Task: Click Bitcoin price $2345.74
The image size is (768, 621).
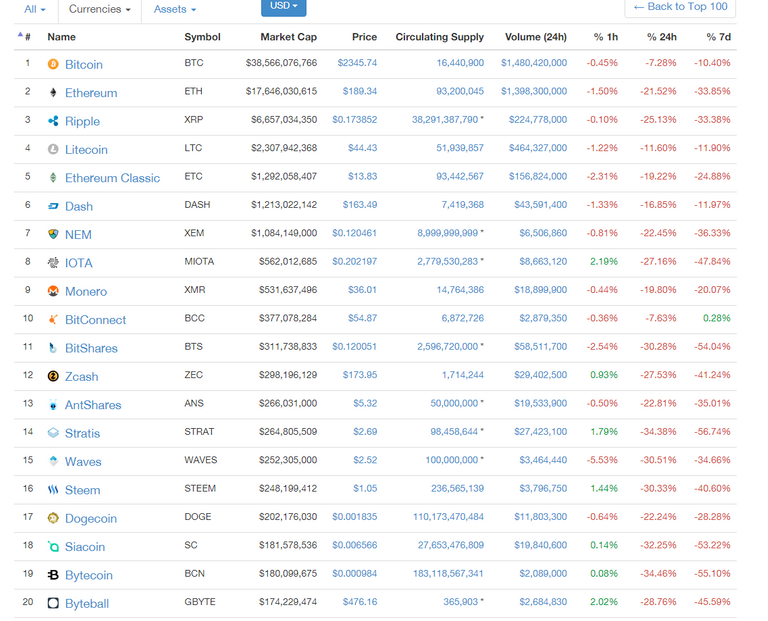Action: [x=357, y=63]
